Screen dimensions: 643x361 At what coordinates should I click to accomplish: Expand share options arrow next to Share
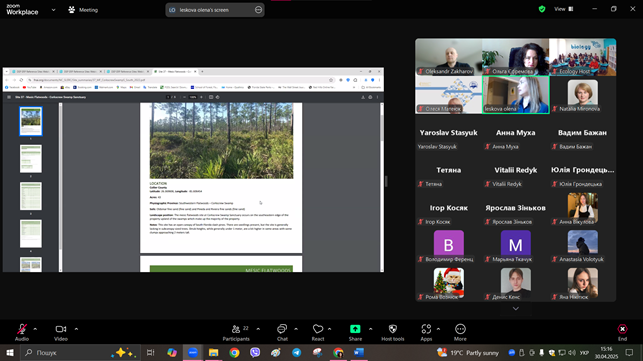(371, 329)
